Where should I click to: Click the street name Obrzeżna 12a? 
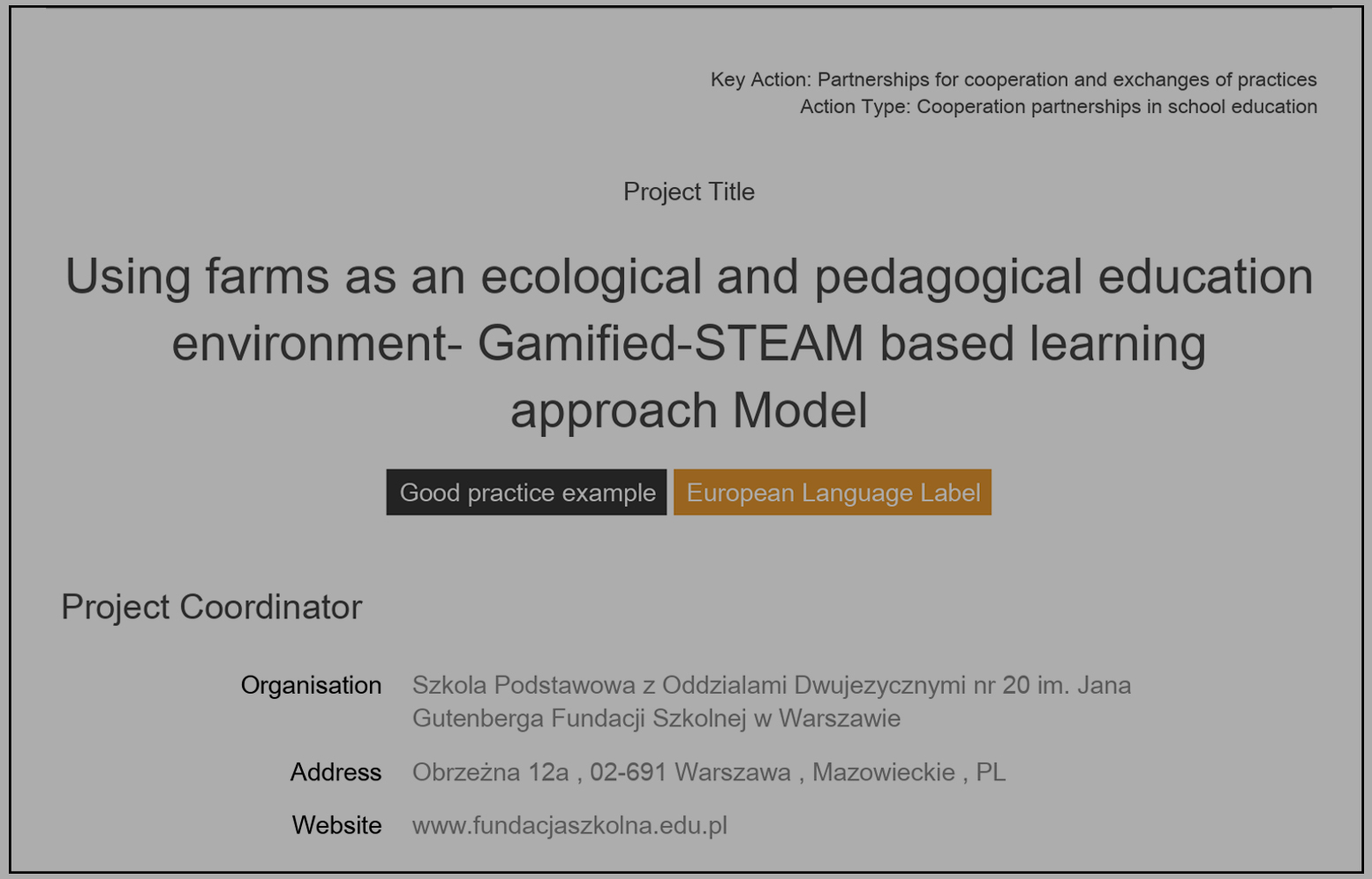490,772
